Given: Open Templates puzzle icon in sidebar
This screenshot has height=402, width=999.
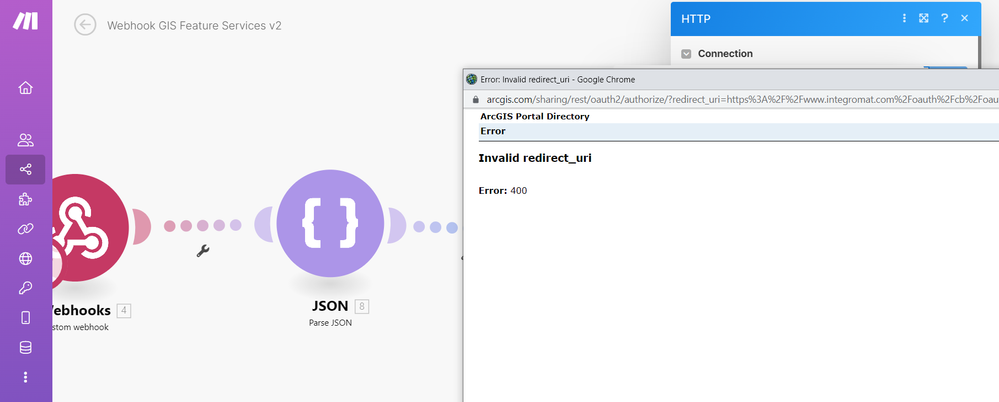Looking at the screenshot, I should point(25,199).
